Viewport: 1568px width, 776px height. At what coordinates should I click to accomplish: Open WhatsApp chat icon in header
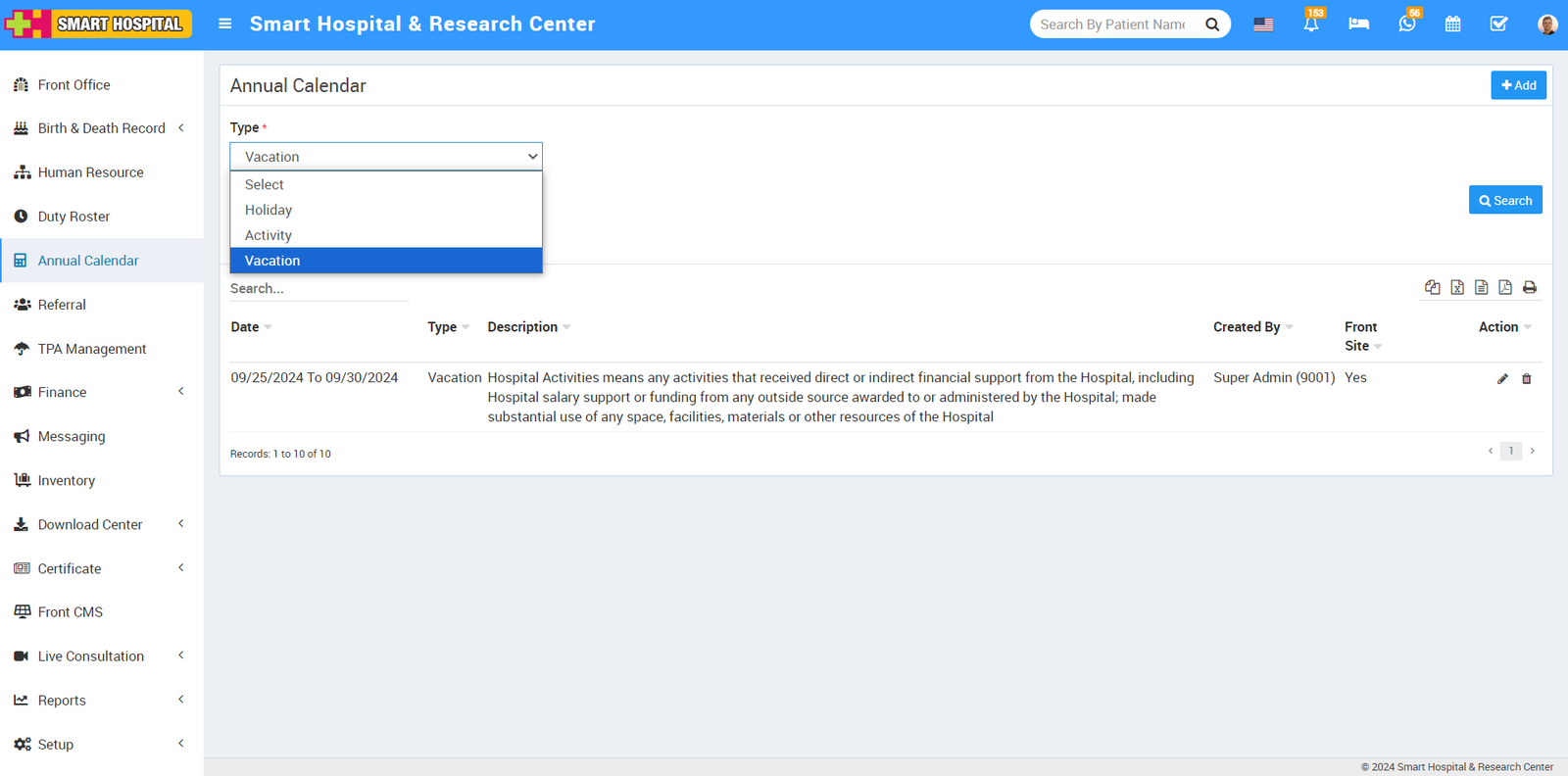pyautogui.click(x=1406, y=24)
